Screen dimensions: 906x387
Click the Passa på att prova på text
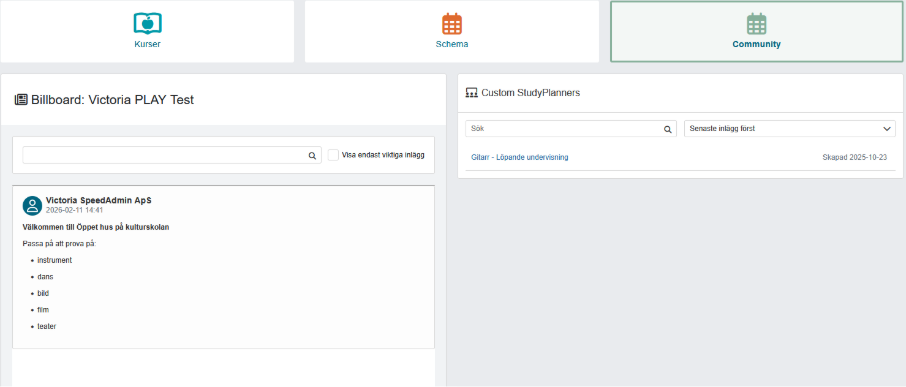60,243
